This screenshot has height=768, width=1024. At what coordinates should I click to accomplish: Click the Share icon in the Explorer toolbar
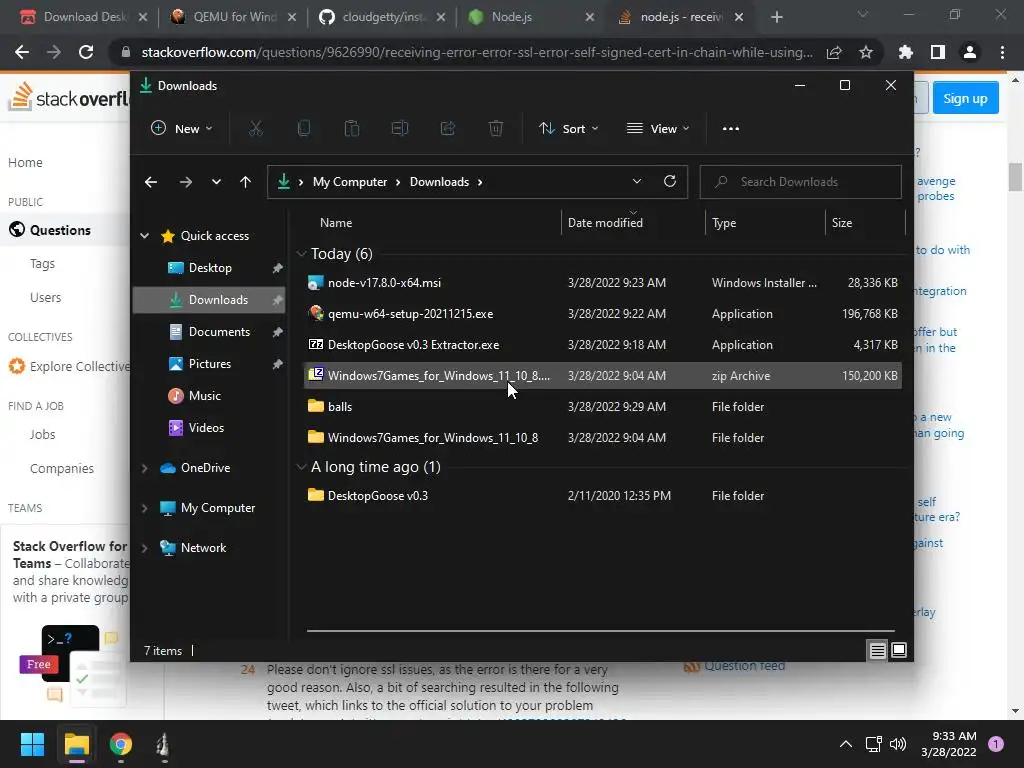(x=448, y=129)
